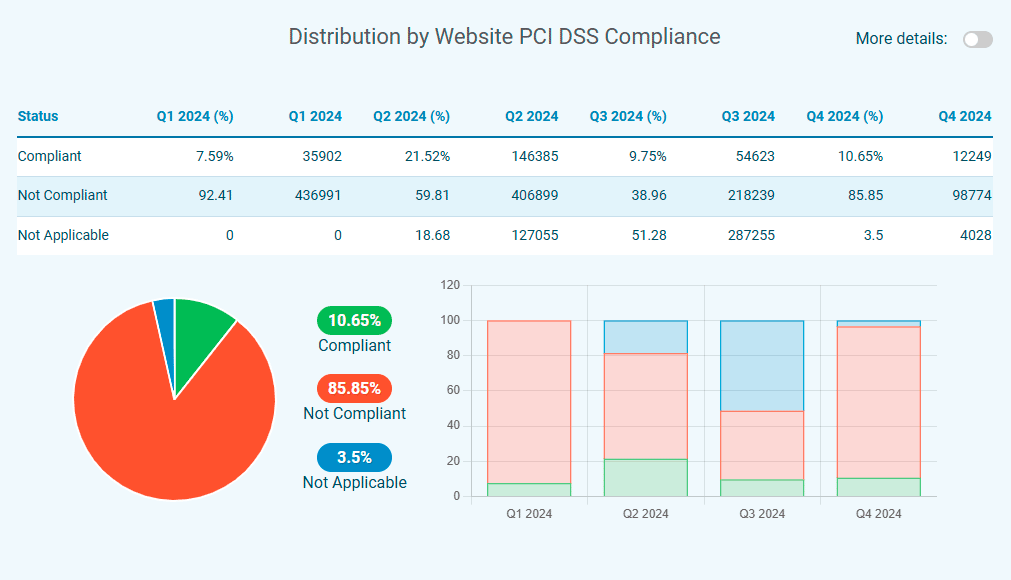This screenshot has height=580, width=1011.
Task: Toggle the More details switch
Action: tap(977, 39)
